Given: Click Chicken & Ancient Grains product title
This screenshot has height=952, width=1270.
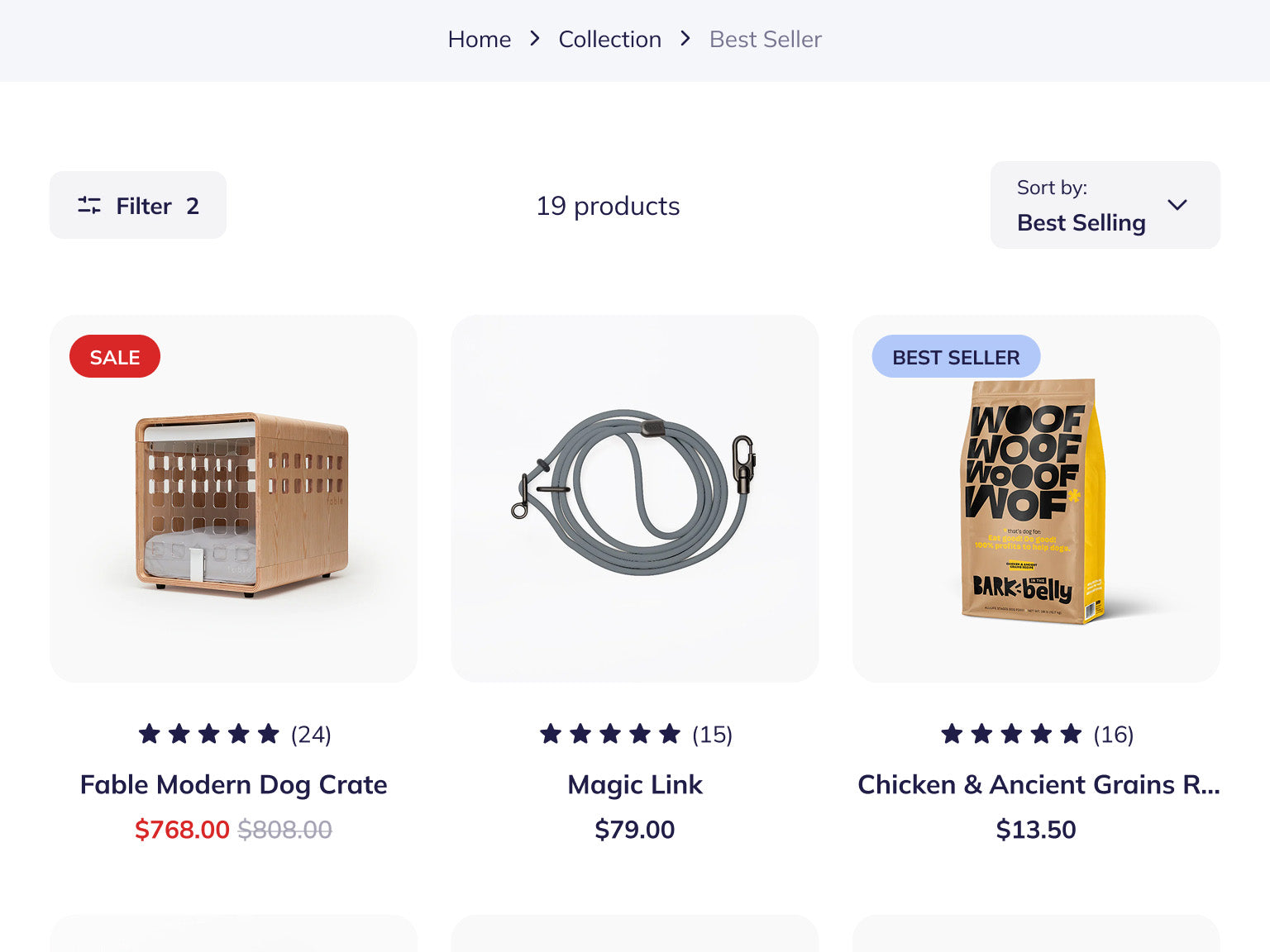Looking at the screenshot, I should click(x=1038, y=784).
